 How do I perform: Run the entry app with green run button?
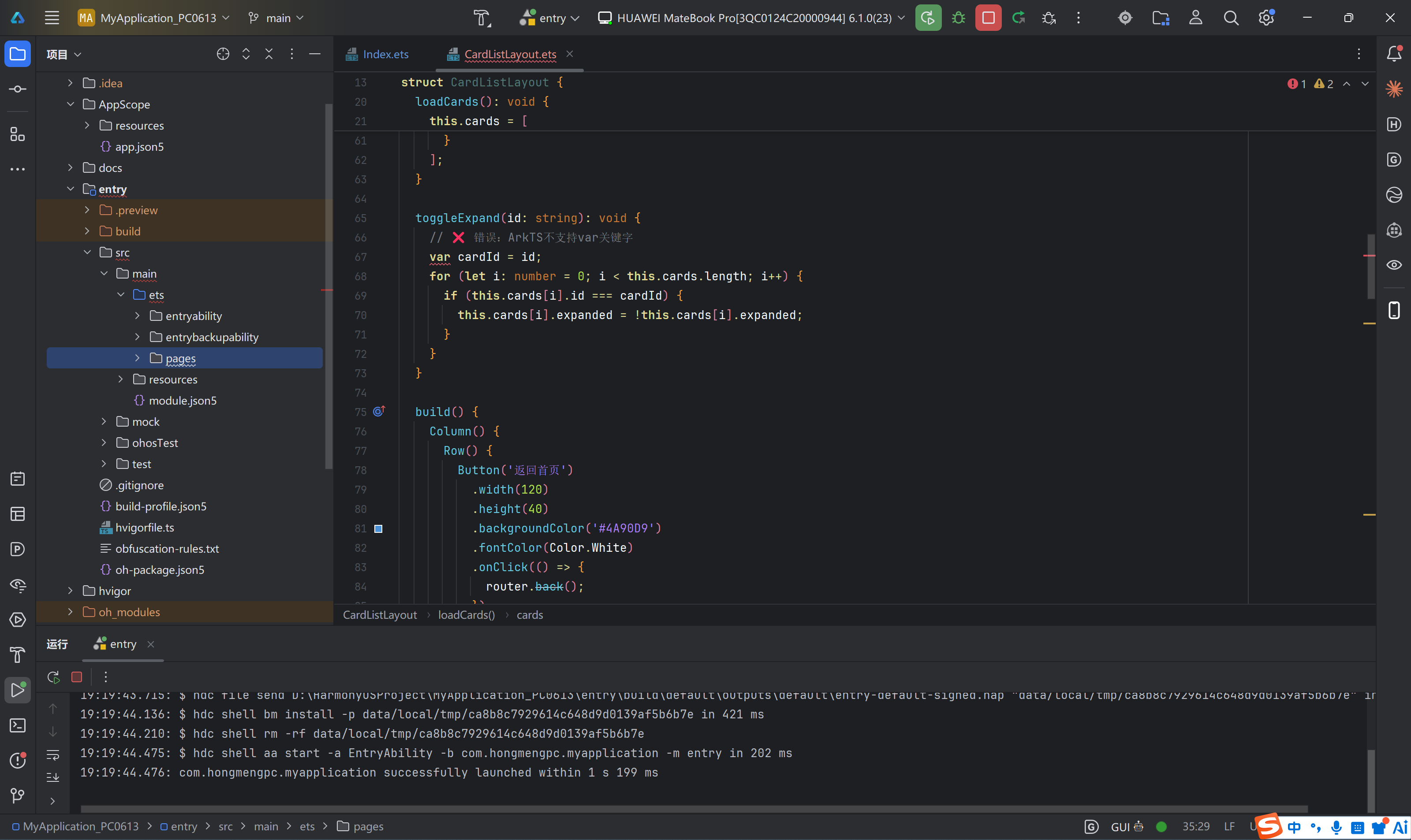928,18
